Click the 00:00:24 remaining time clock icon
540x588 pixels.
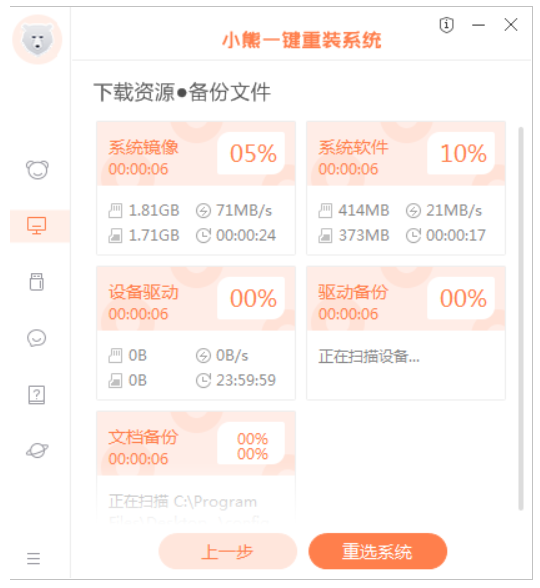[x=203, y=236]
